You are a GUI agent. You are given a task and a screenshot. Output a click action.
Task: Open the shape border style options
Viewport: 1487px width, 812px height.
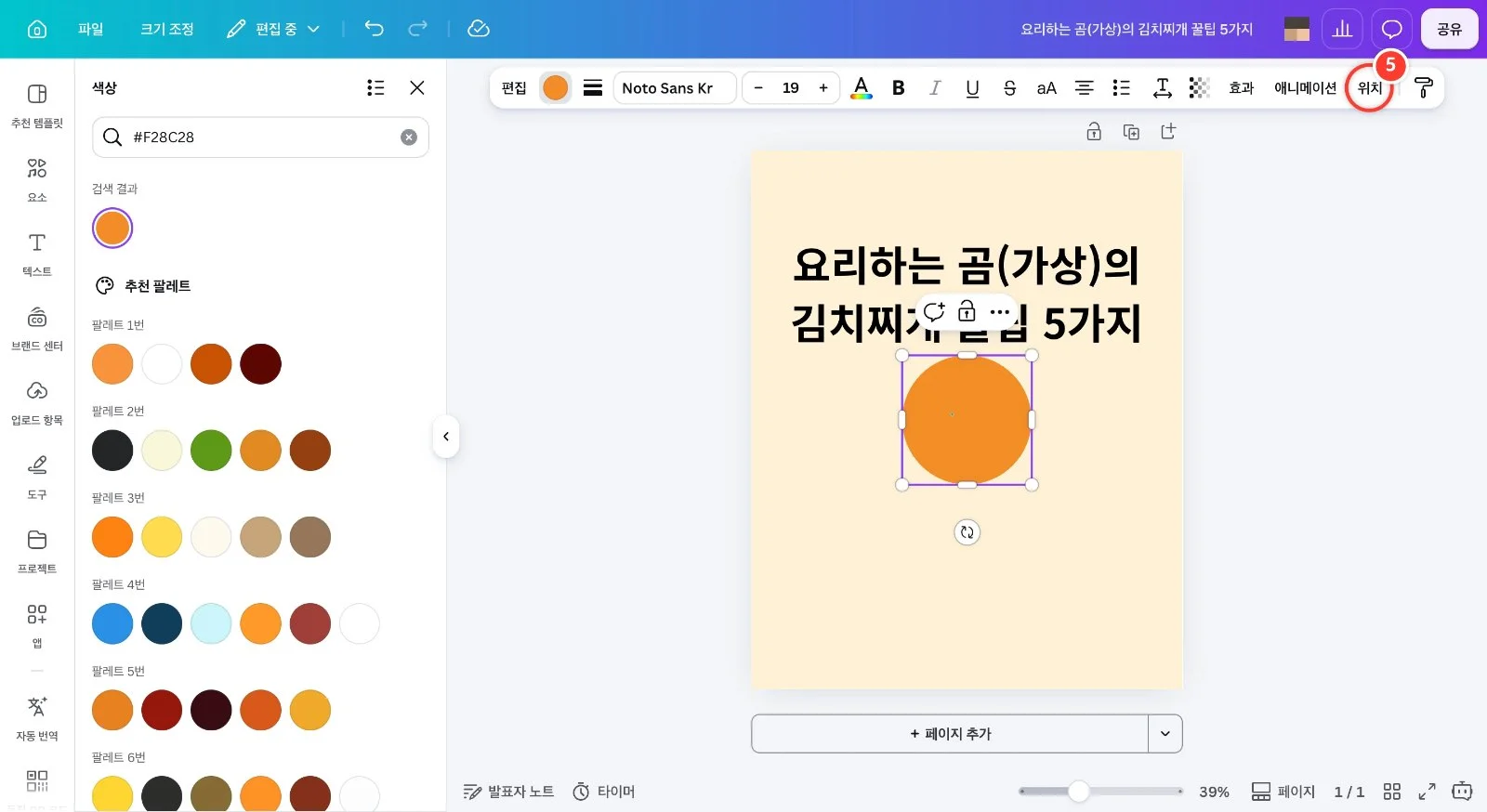[593, 88]
